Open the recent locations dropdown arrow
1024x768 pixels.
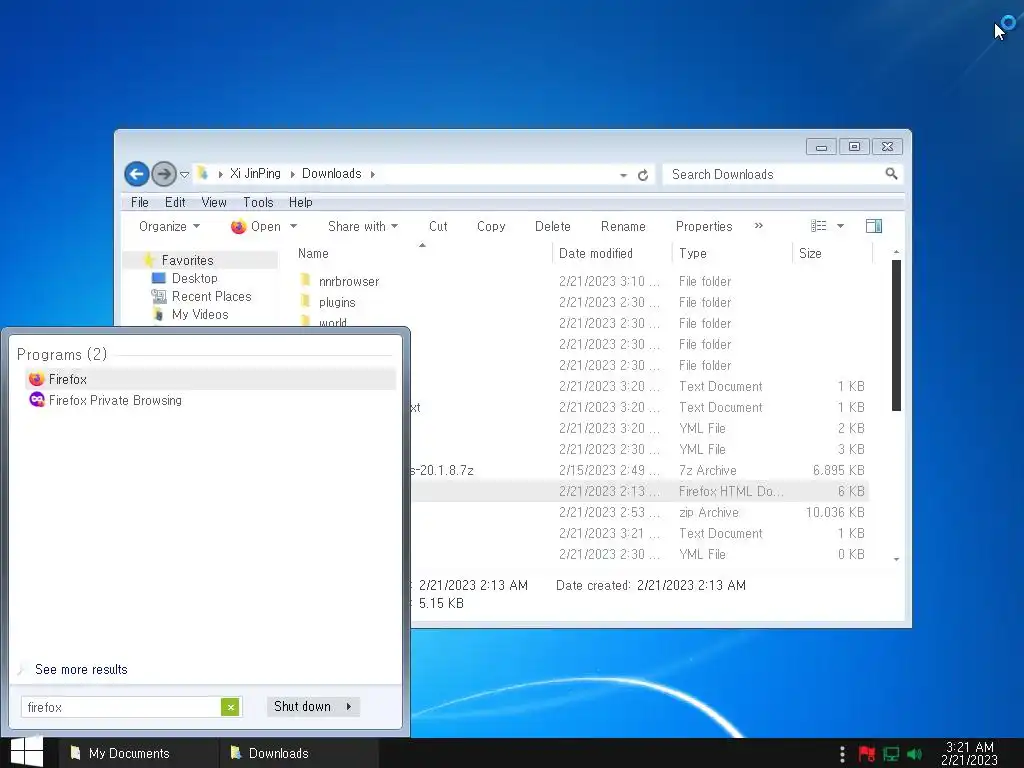[x=184, y=174]
